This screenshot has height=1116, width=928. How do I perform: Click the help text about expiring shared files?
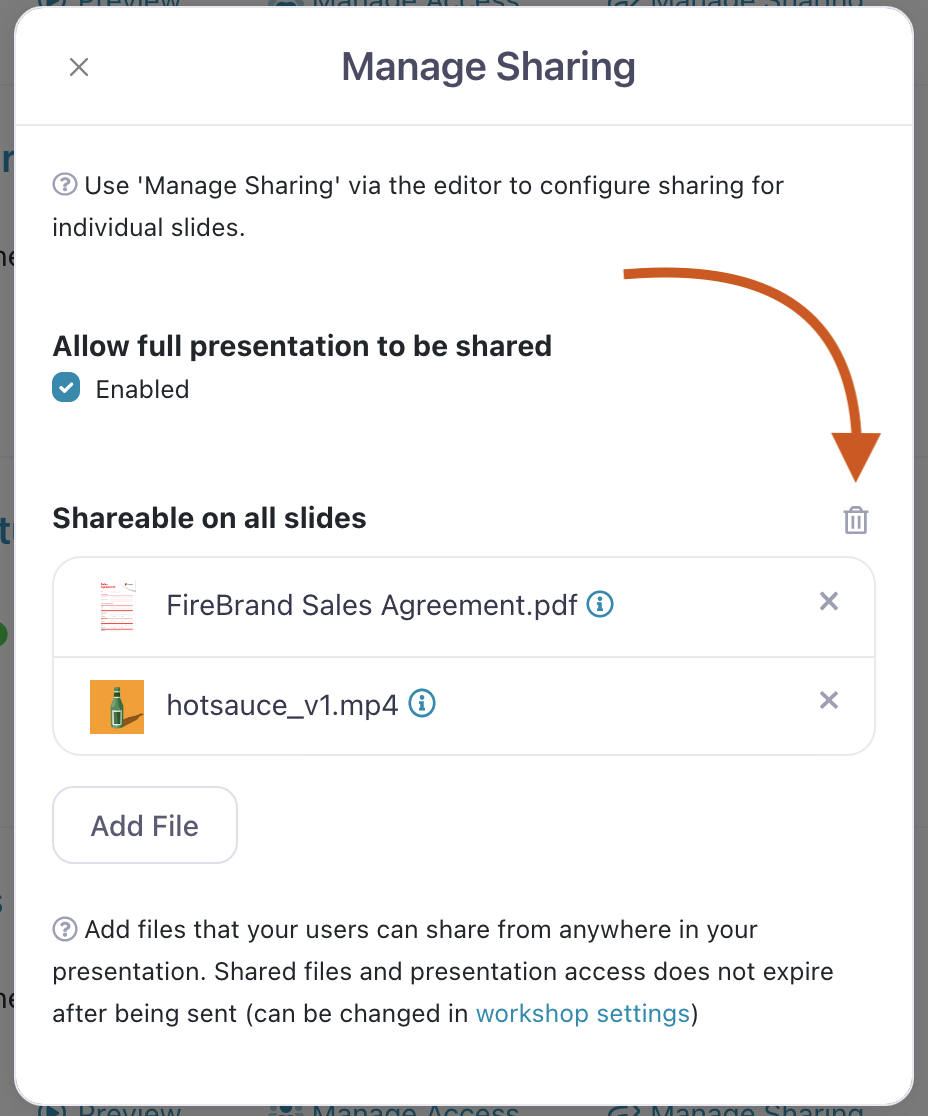442,972
